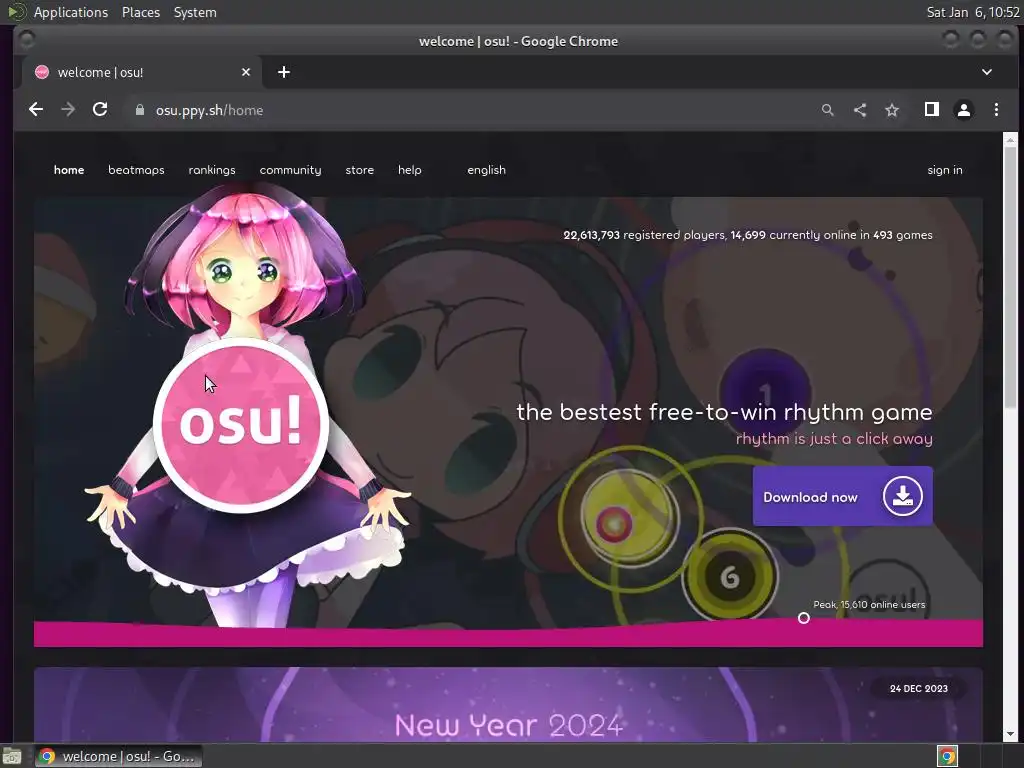1024x768 pixels.
Task: Click the registered players count 22,613,793
Action: (591, 235)
